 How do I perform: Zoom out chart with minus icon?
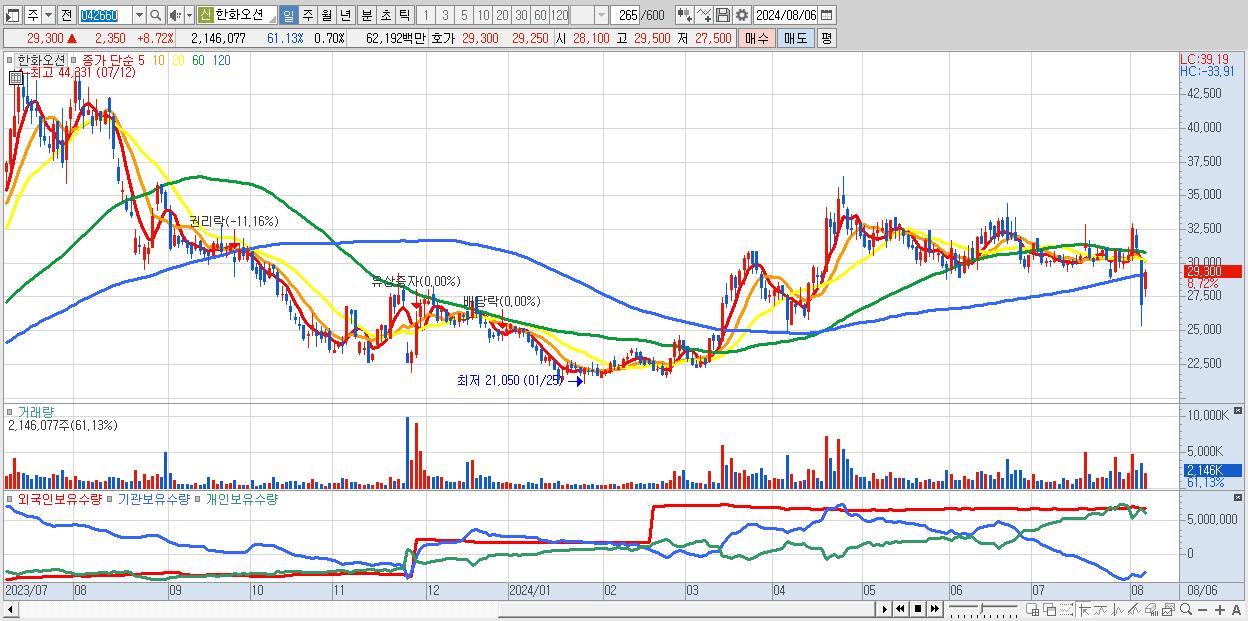point(1202,610)
